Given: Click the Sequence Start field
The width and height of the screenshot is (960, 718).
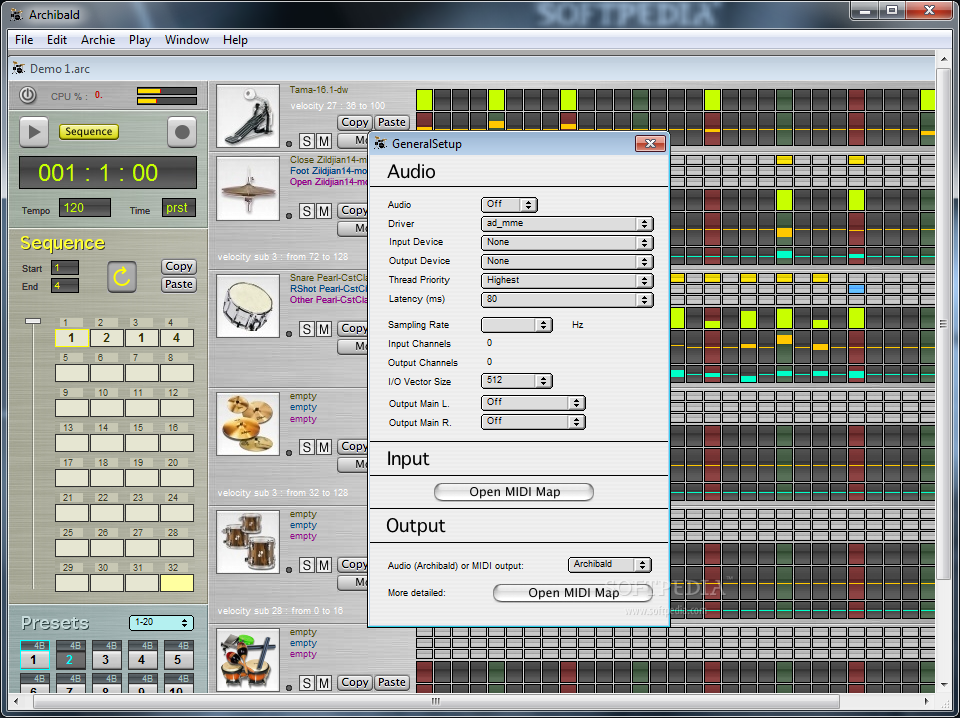Looking at the screenshot, I should [x=65, y=267].
